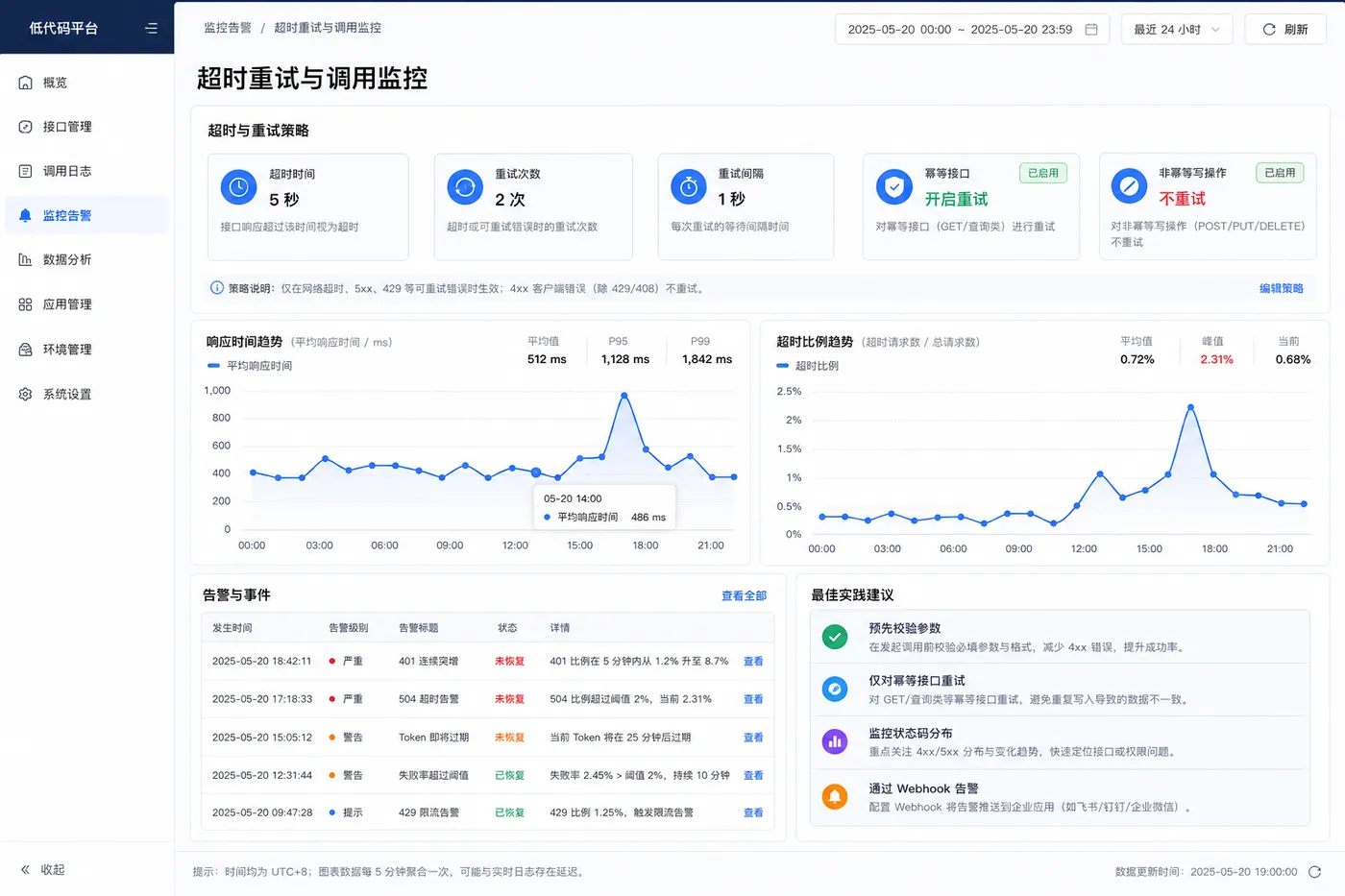
Task: Click 查看全部 in 告警与事件
Action: pos(744,595)
